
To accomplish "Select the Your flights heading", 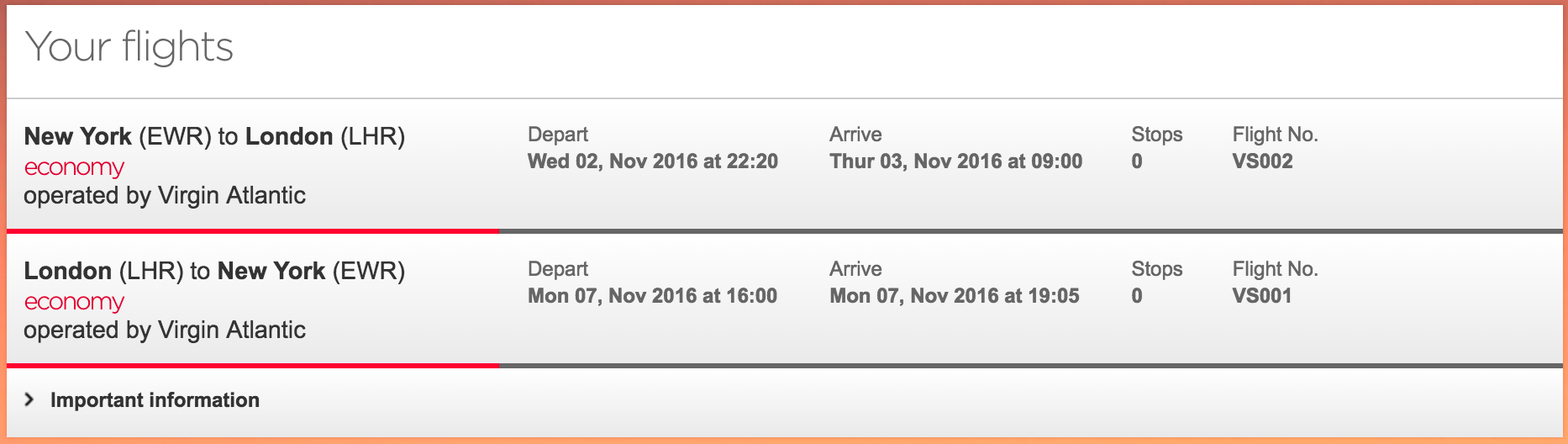I will pyautogui.click(x=129, y=47).
